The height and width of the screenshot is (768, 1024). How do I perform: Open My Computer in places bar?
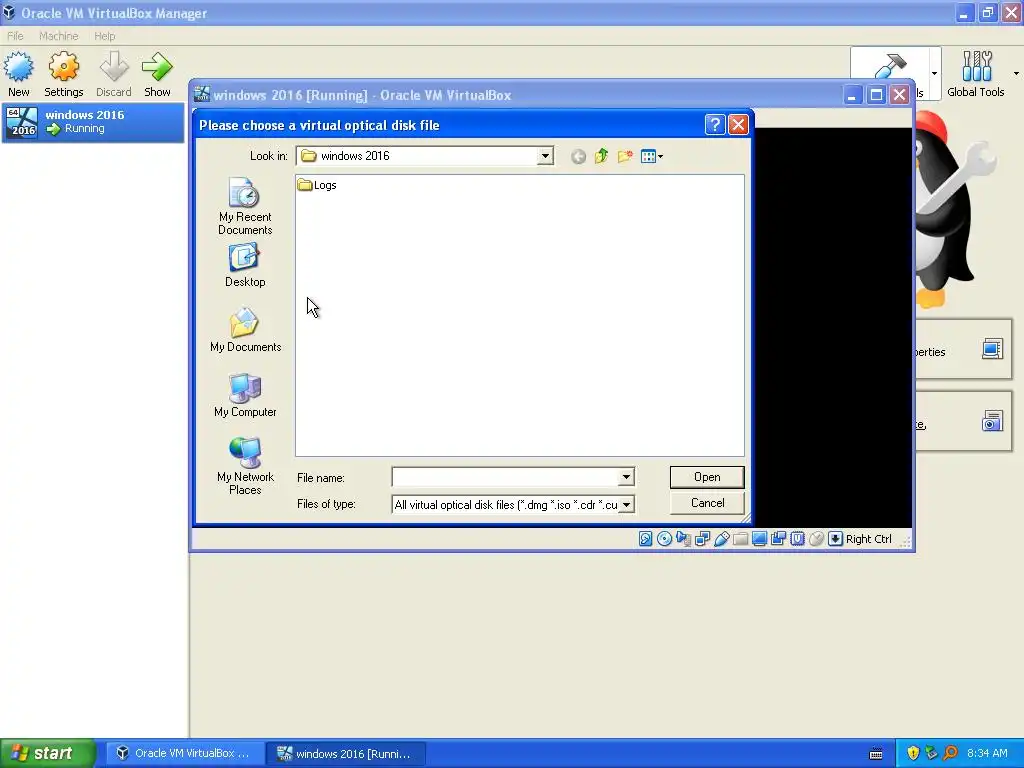point(245,395)
